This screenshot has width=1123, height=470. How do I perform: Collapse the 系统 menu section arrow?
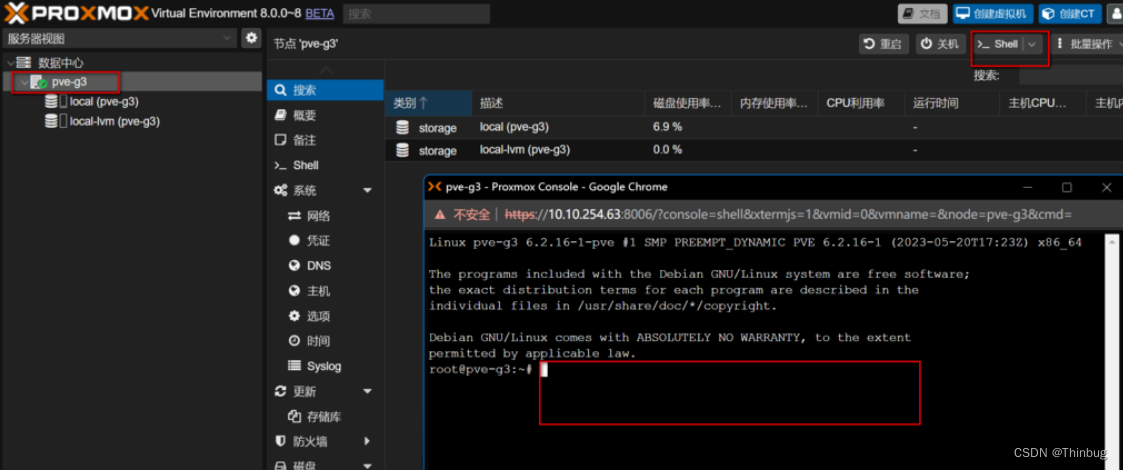point(368,191)
